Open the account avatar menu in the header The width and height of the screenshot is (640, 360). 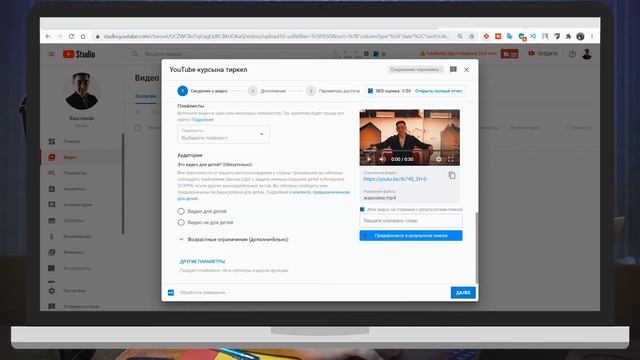[x=587, y=54]
